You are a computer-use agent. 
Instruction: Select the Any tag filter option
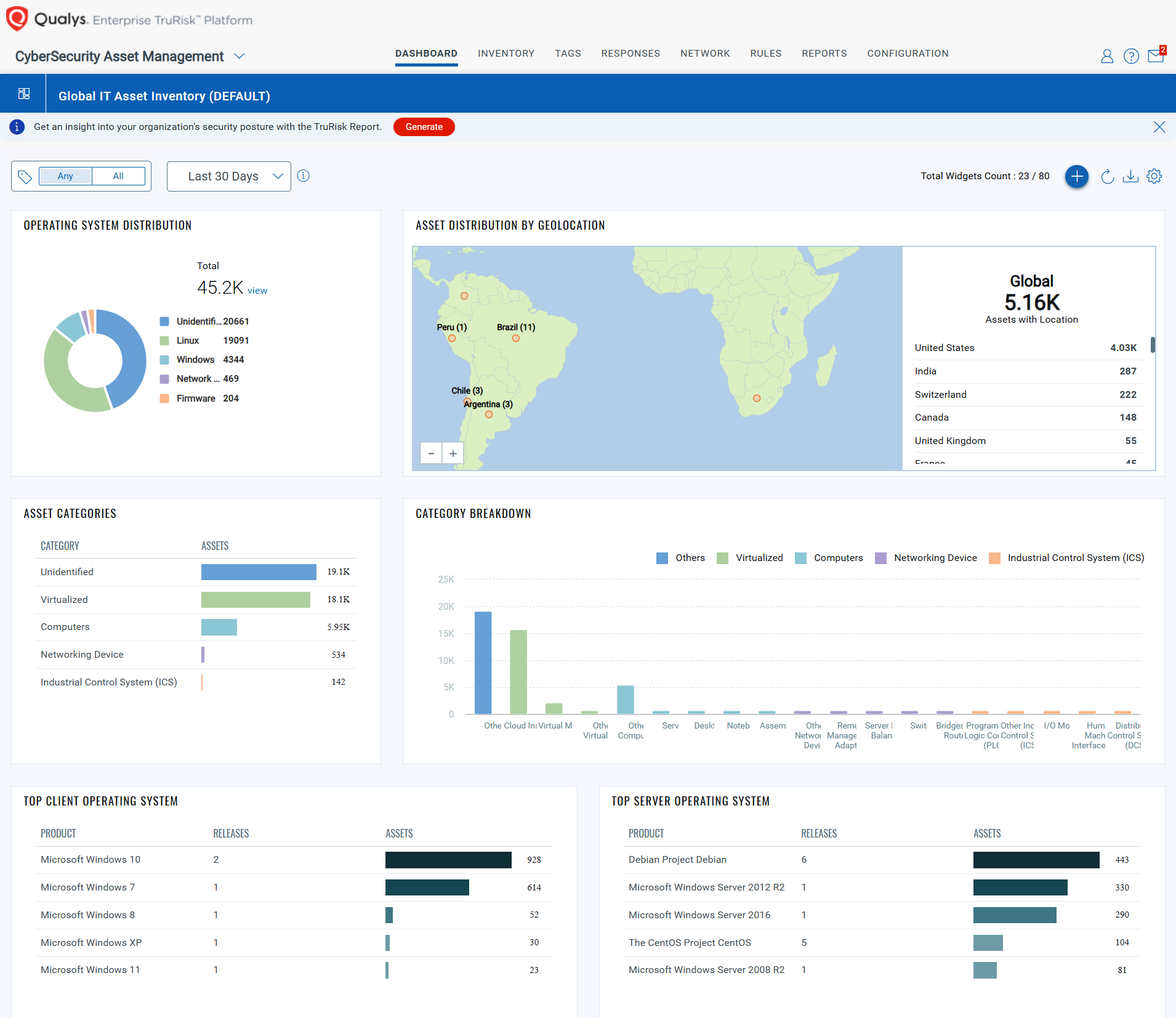[x=65, y=176]
